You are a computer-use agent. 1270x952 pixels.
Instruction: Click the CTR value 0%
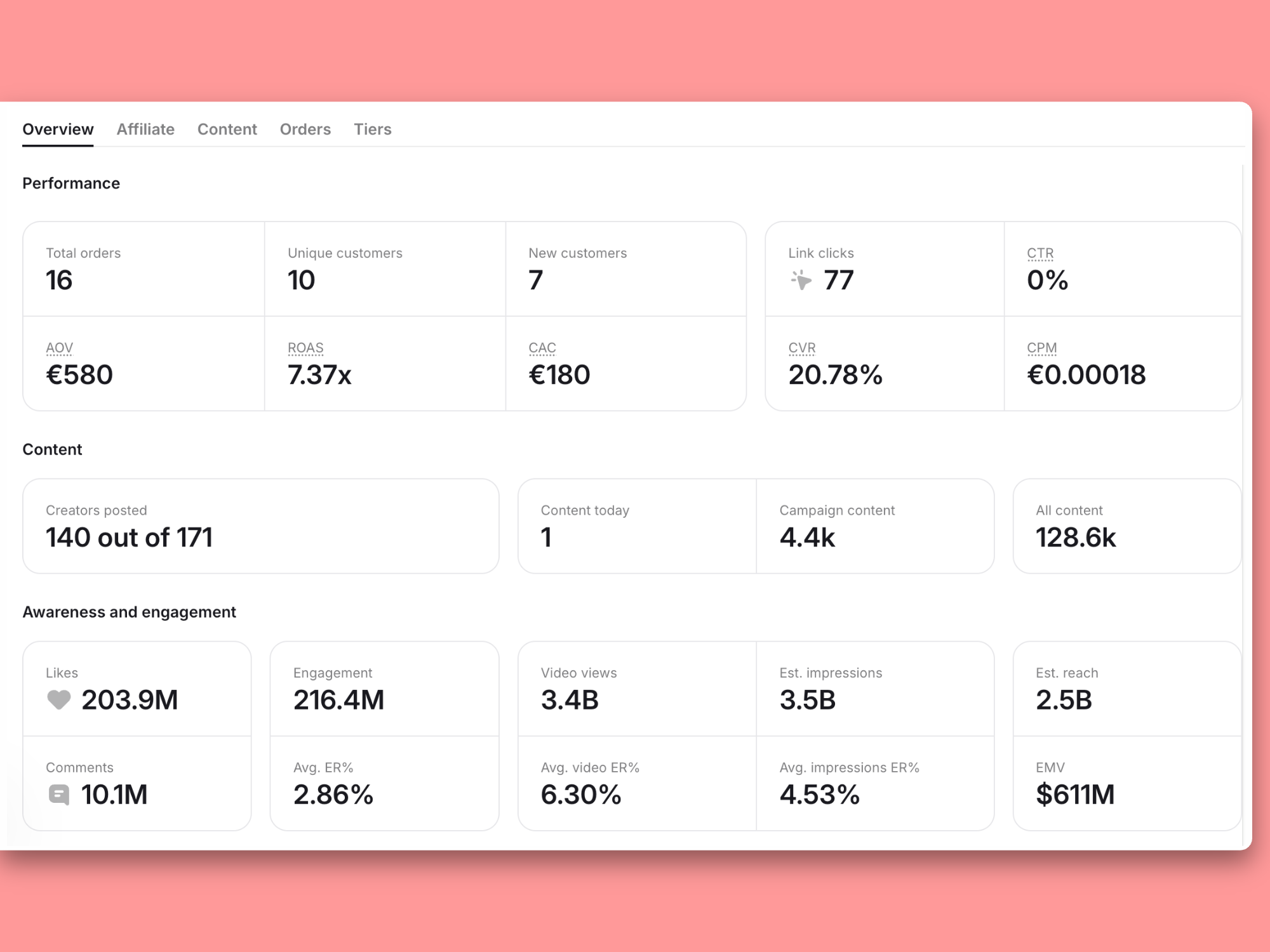point(1048,280)
